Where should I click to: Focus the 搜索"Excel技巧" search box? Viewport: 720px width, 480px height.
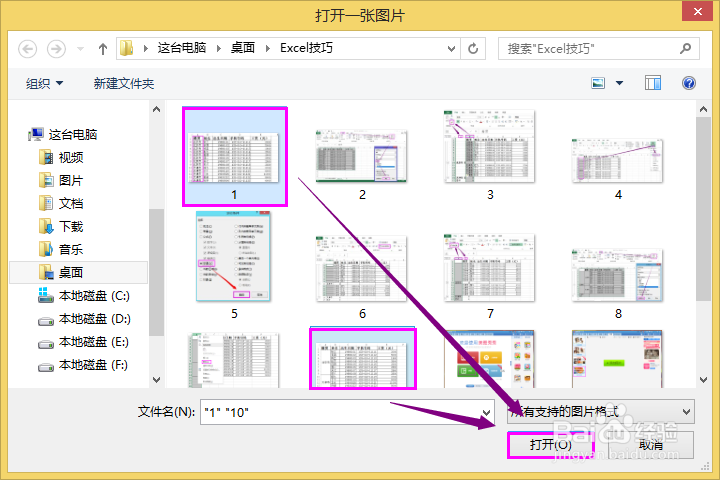(x=599, y=49)
